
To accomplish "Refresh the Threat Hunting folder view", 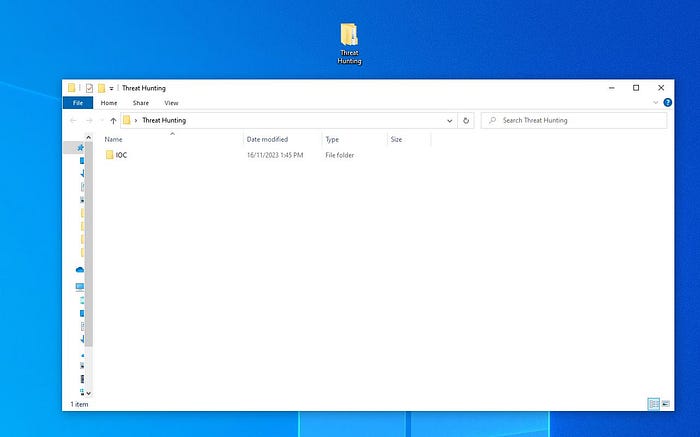I will click(x=466, y=121).
